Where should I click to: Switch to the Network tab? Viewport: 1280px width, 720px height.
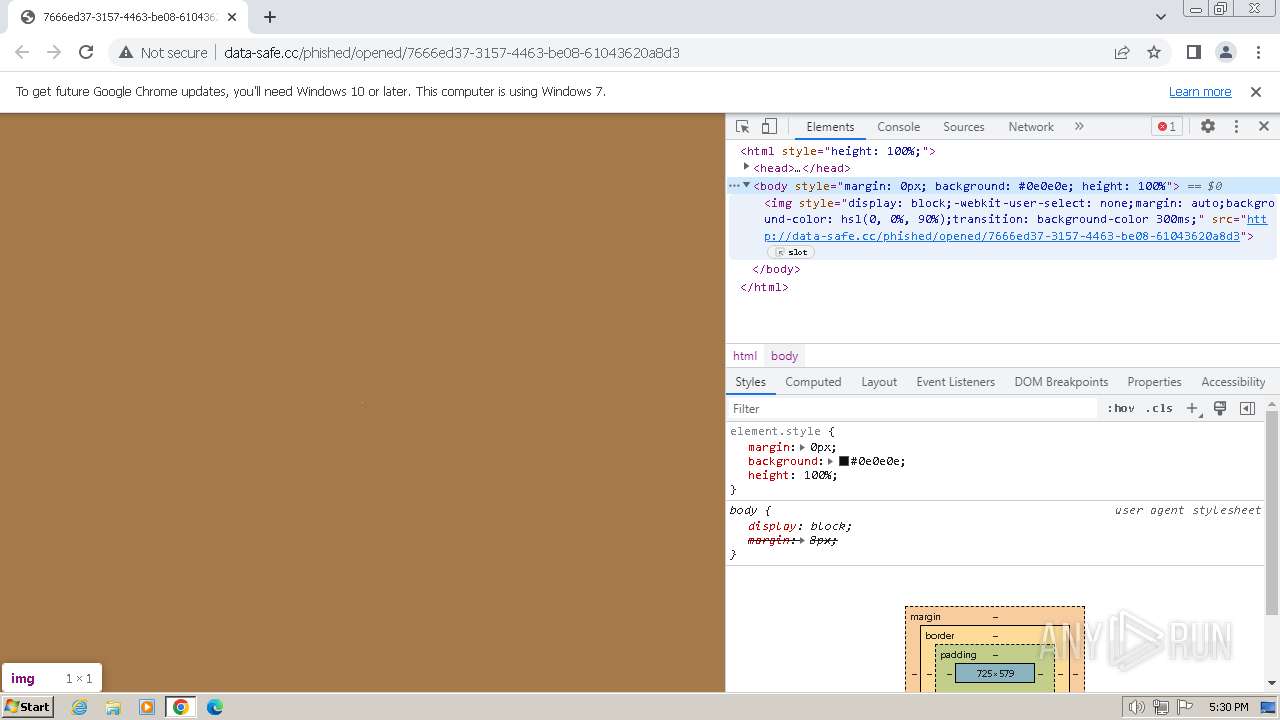(x=1031, y=127)
